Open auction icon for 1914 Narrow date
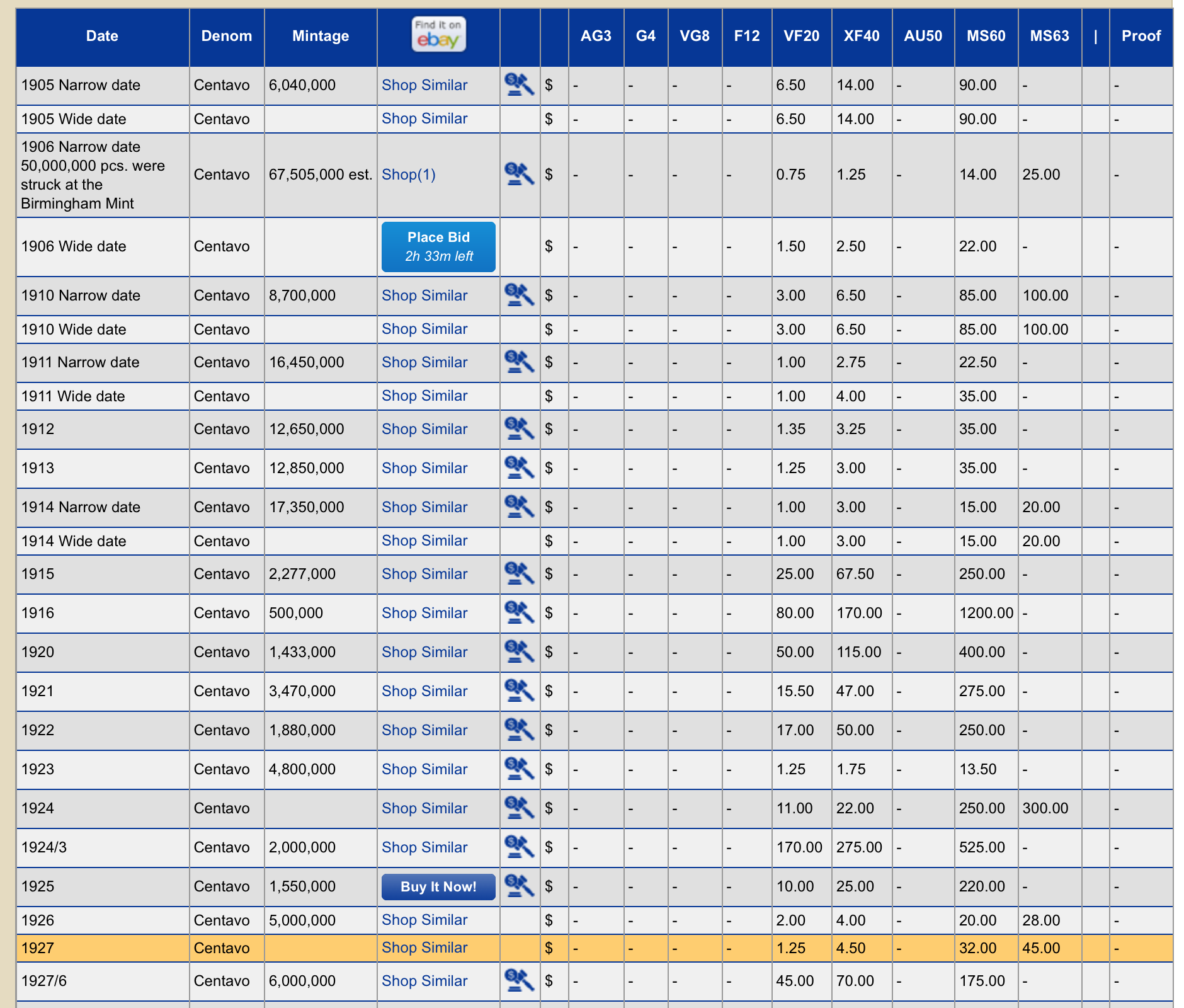Viewport: 1184px width, 1008px height. click(520, 507)
